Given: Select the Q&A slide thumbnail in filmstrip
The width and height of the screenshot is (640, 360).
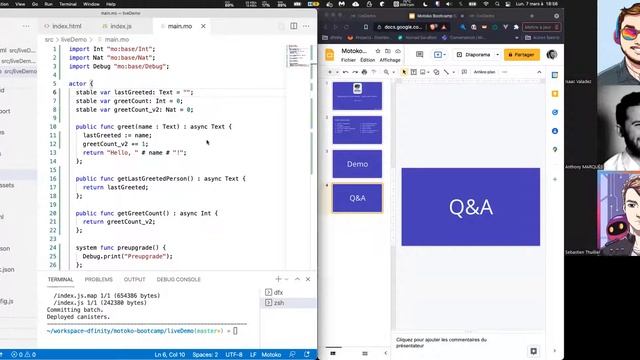Looking at the screenshot, I should (x=357, y=198).
